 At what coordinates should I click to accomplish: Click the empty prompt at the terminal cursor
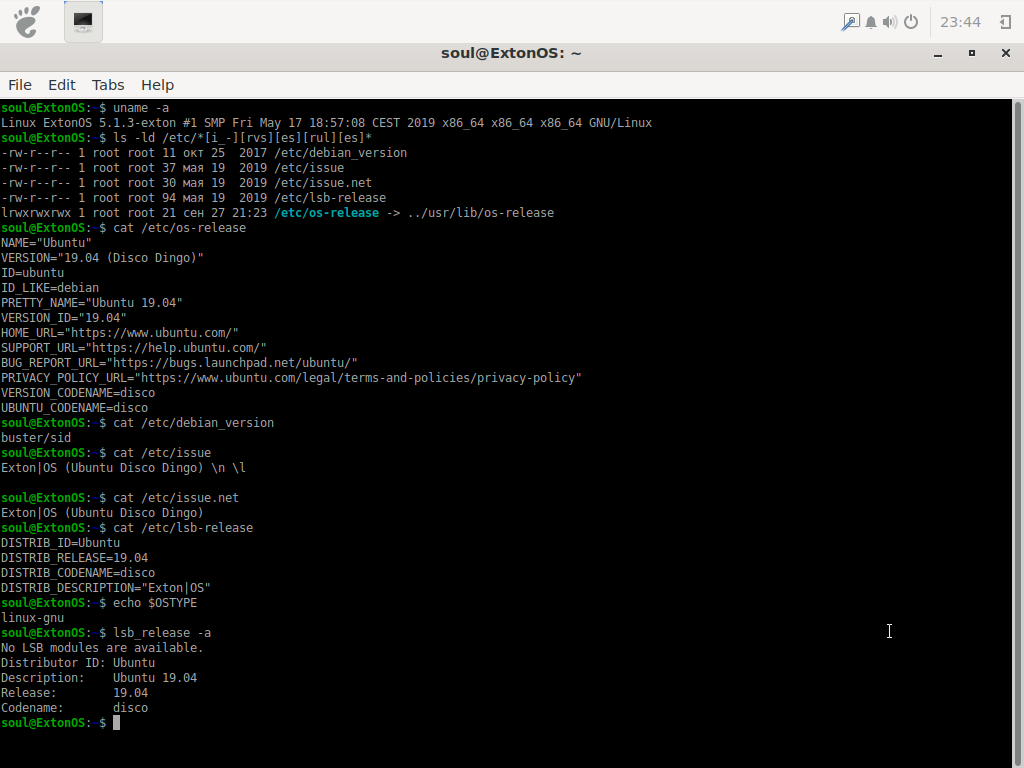pos(116,723)
